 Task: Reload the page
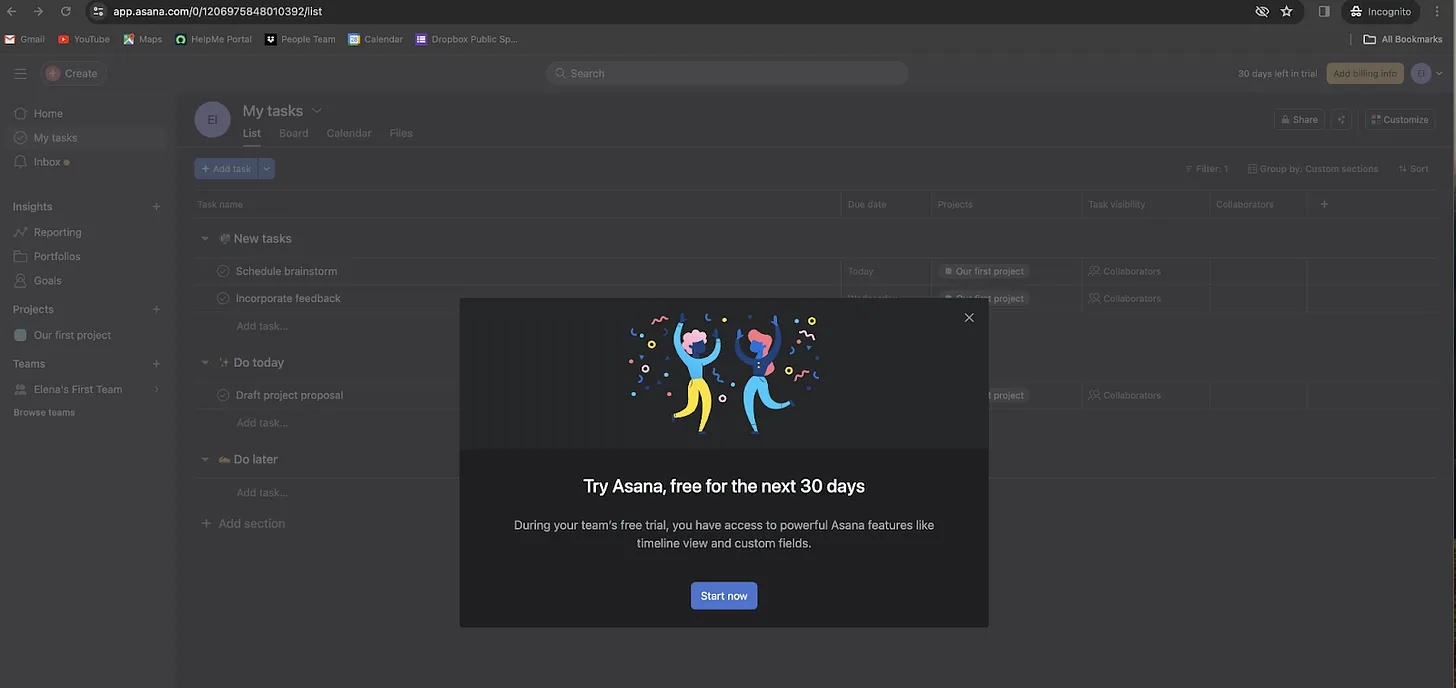tap(66, 11)
